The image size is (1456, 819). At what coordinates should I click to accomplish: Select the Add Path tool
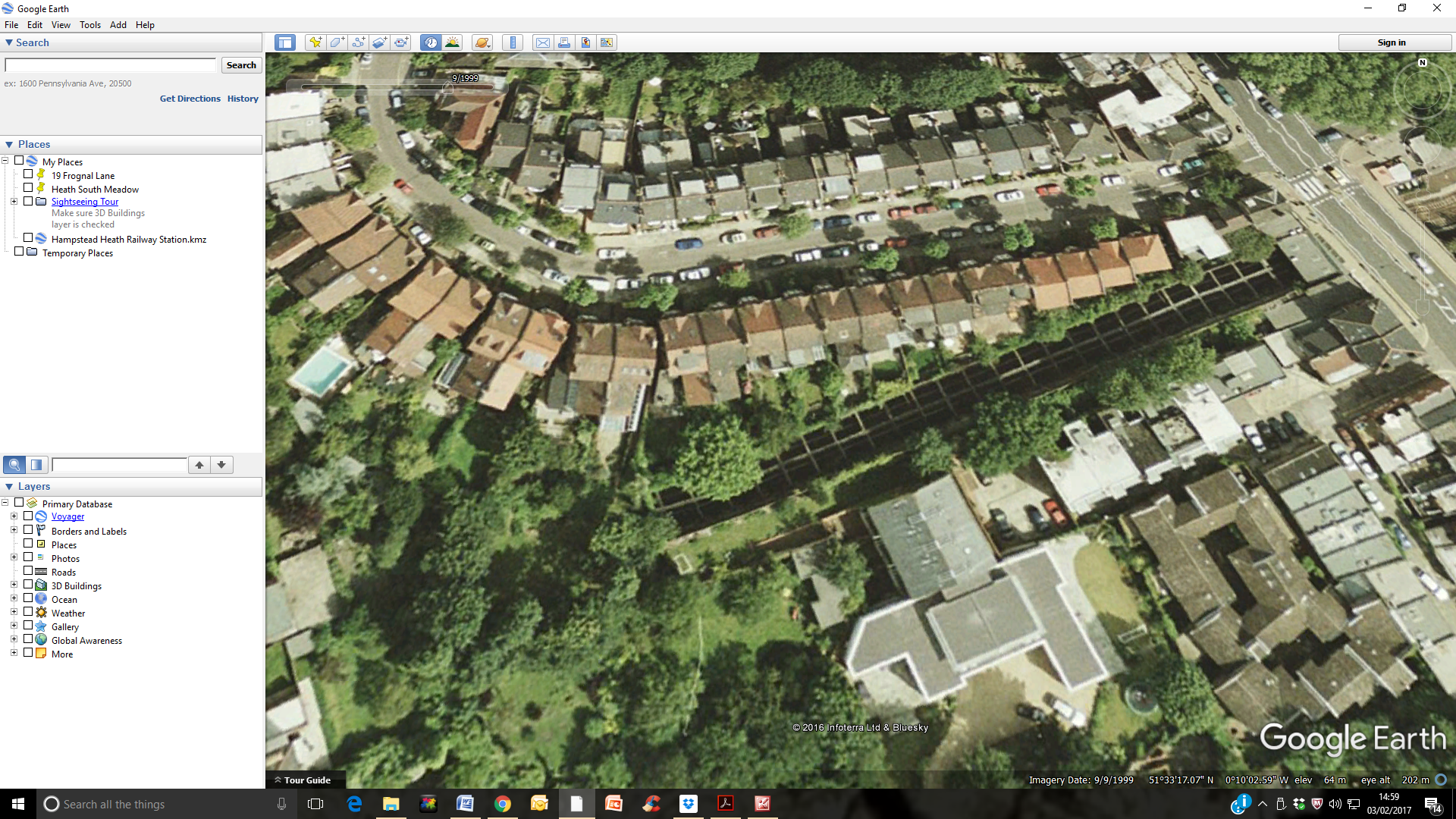358,42
